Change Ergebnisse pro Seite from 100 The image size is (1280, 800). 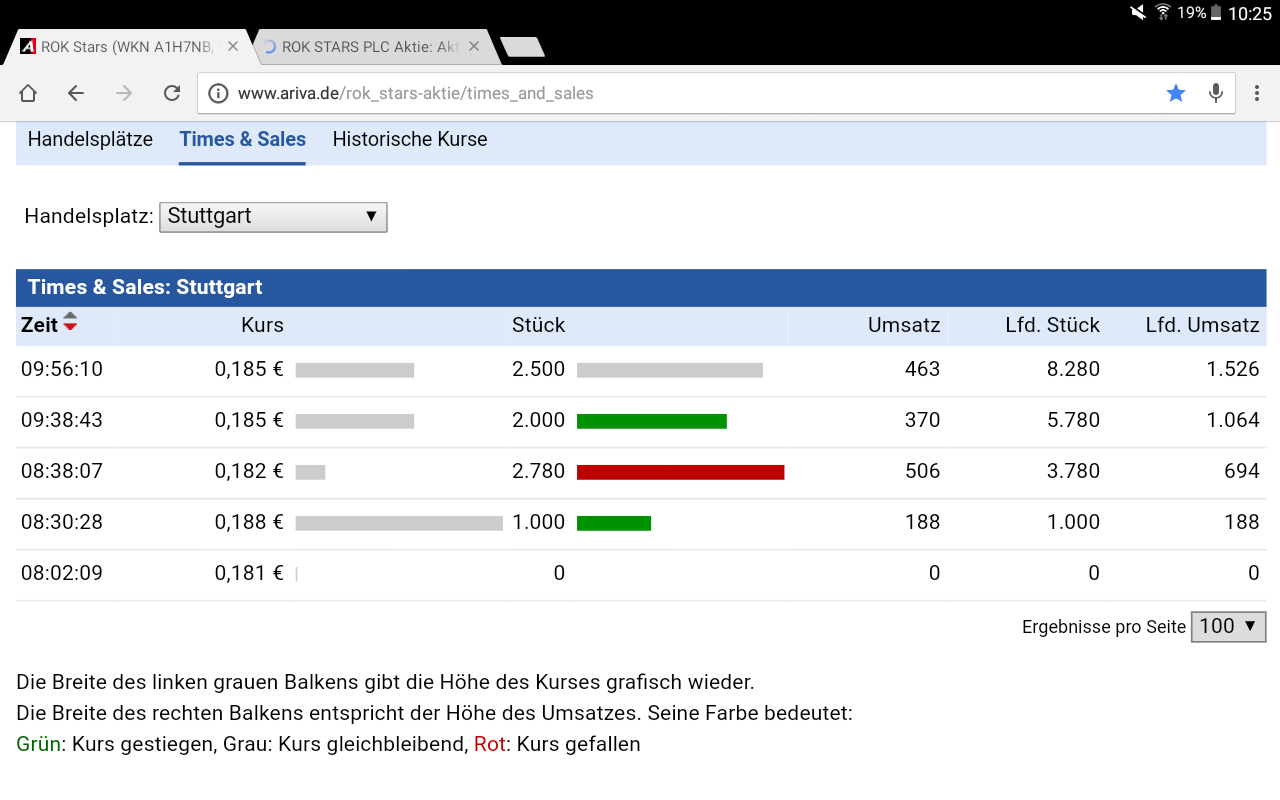(1228, 626)
